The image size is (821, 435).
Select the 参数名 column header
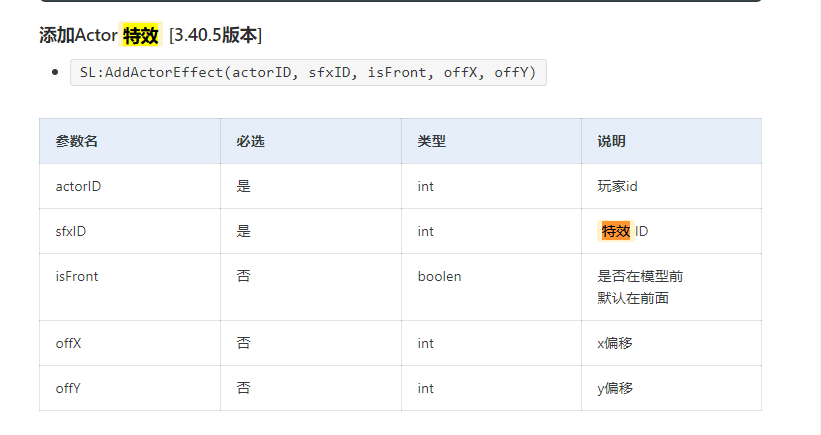(77, 141)
